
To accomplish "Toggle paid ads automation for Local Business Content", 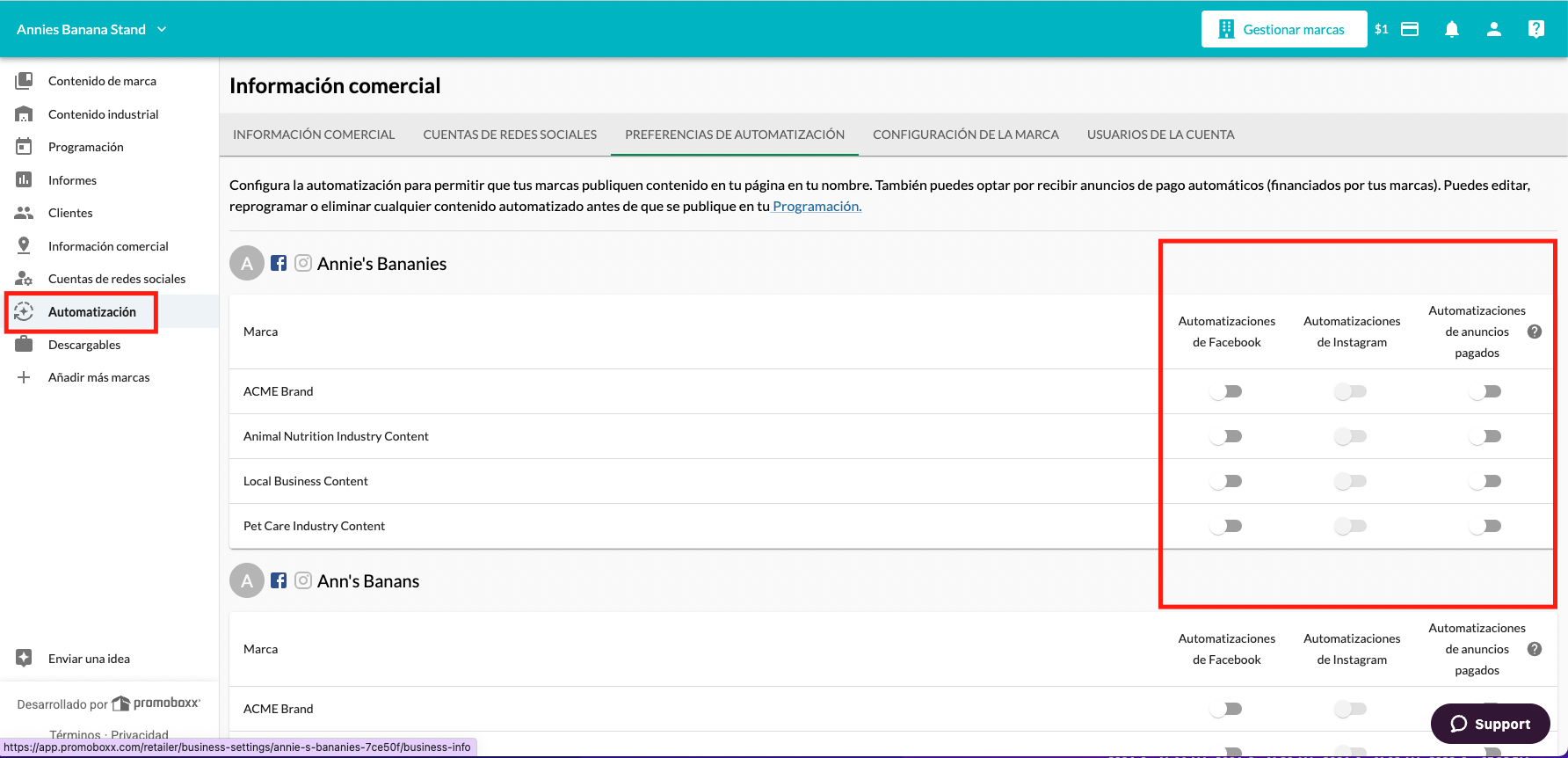I will click(1485, 481).
